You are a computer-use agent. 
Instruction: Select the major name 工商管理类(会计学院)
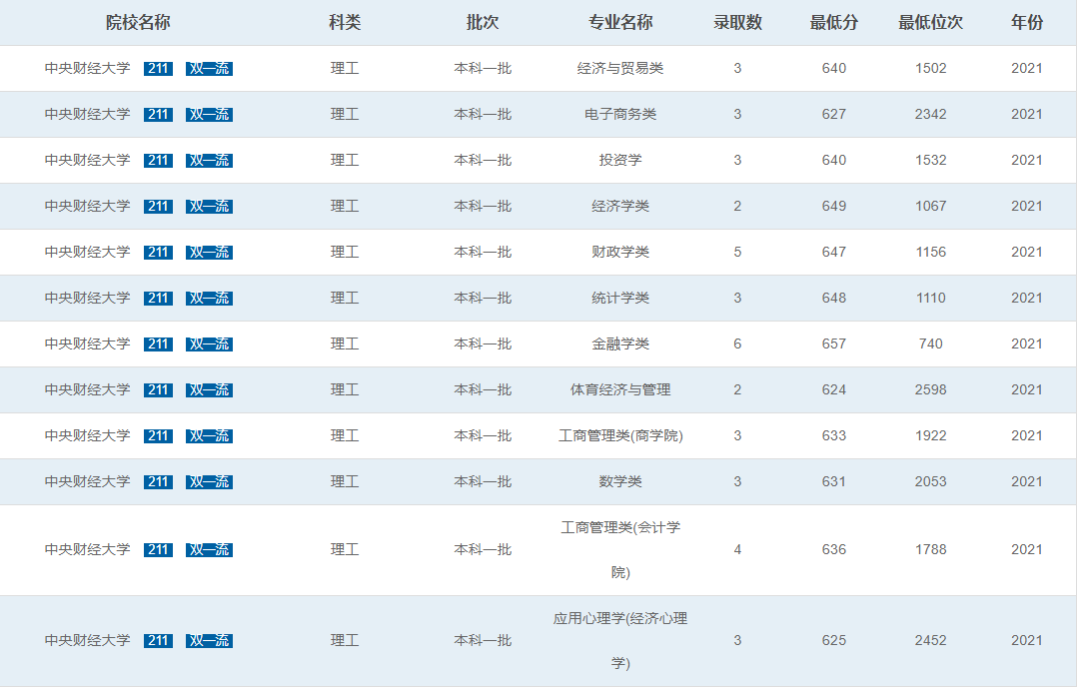coord(620,550)
